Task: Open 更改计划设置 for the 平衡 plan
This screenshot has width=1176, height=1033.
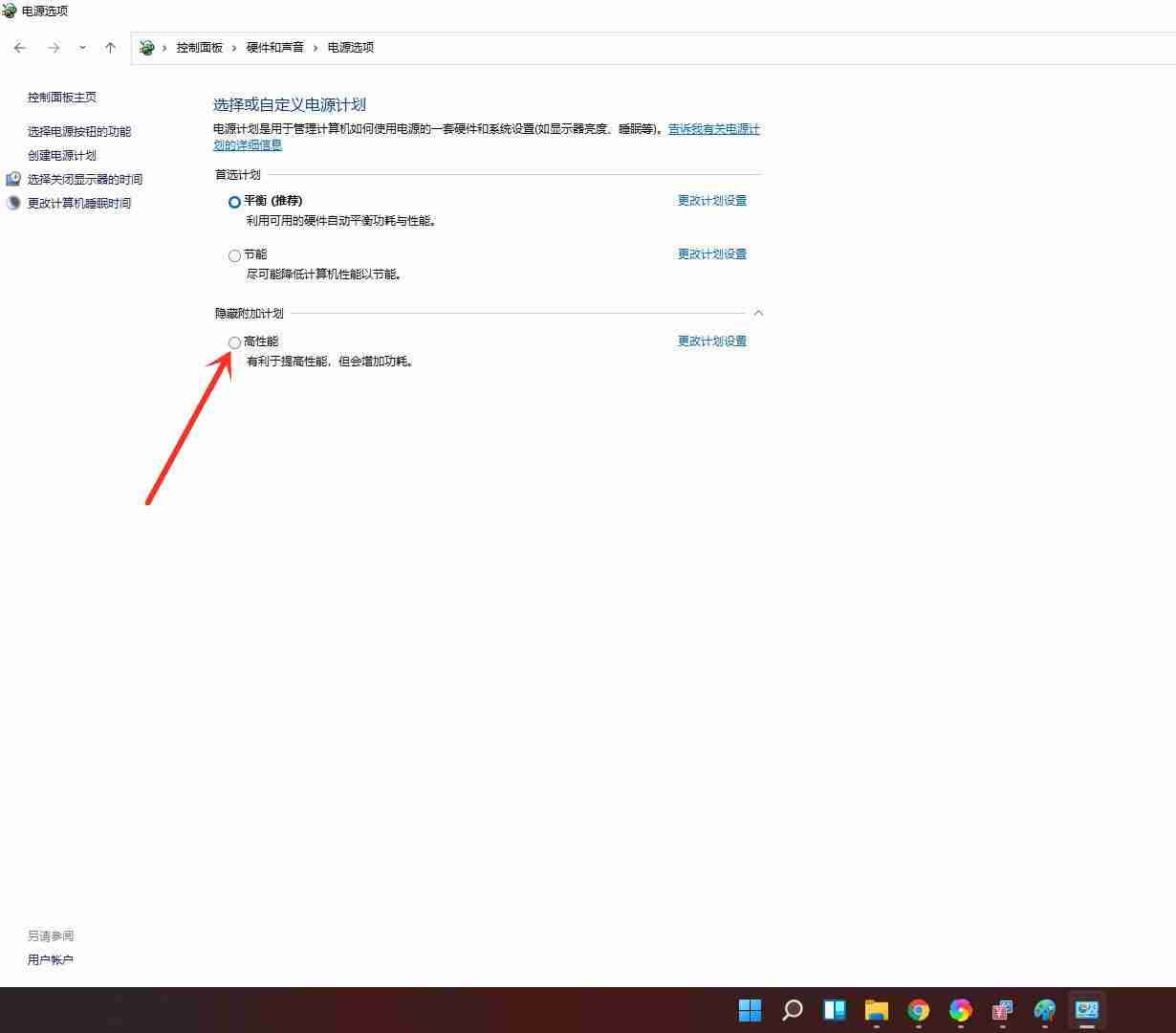Action: [711, 200]
